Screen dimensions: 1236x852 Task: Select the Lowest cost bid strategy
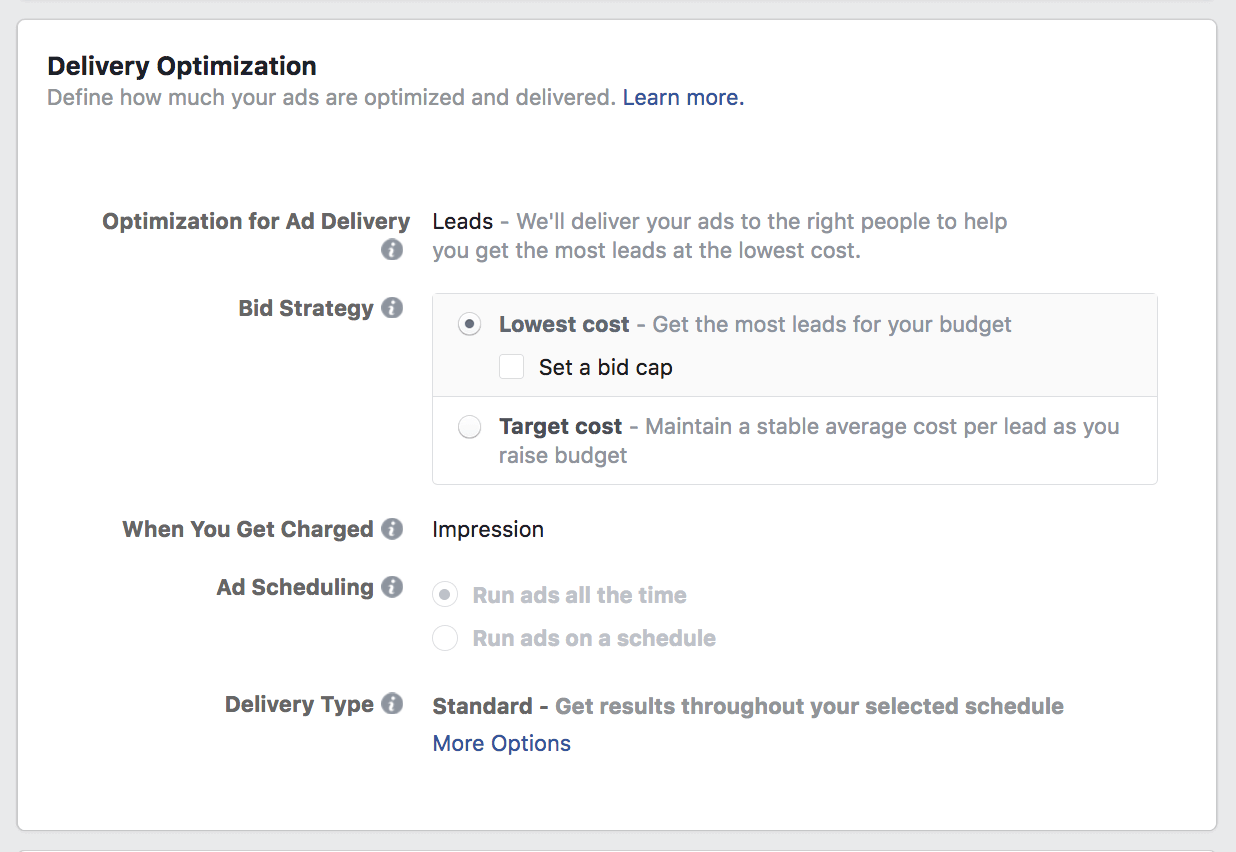click(469, 325)
